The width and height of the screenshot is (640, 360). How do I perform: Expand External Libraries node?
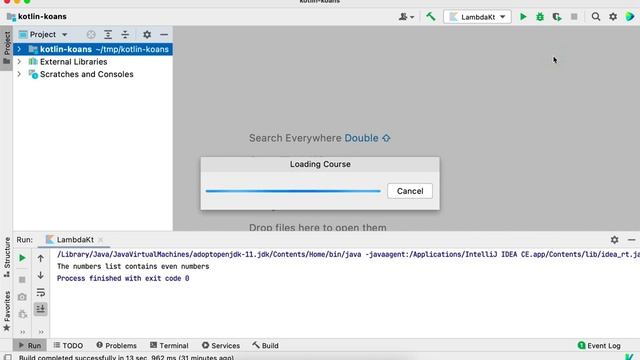19,62
